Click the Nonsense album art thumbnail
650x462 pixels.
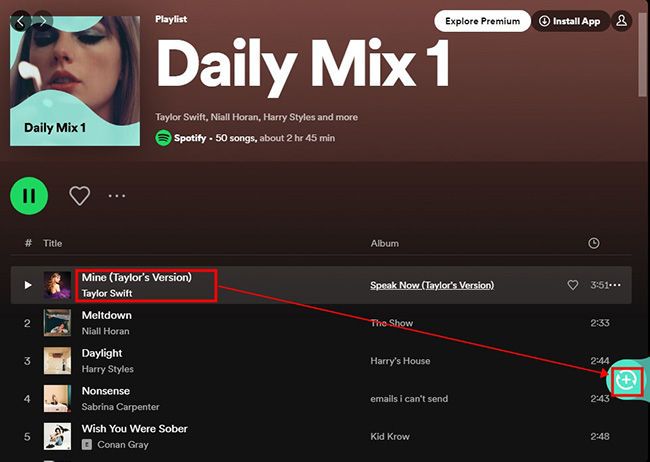click(57, 399)
